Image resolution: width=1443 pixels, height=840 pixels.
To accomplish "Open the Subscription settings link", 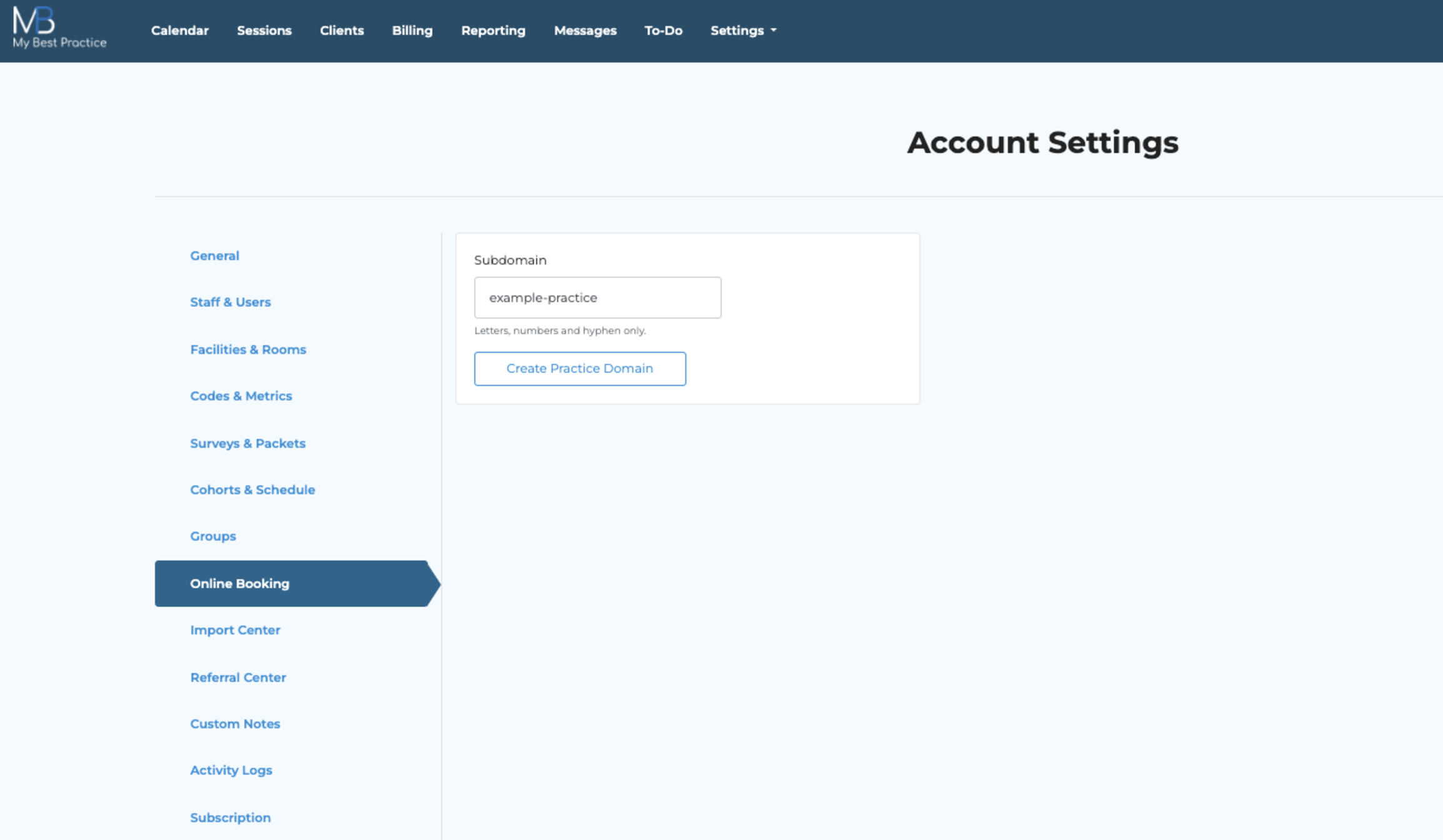I will click(x=230, y=817).
